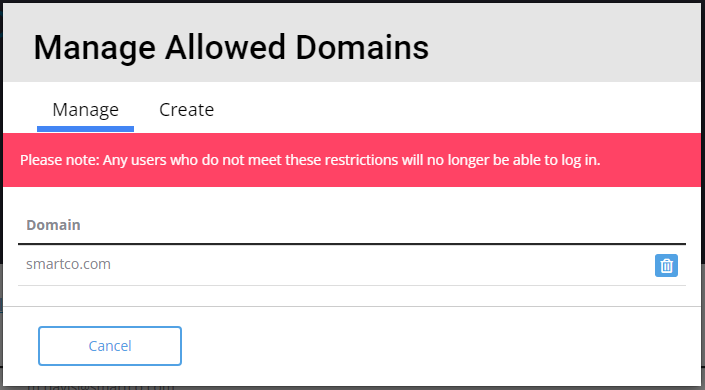The image size is (705, 390).
Task: Sort the list by Domain header
Action: click(x=53, y=225)
